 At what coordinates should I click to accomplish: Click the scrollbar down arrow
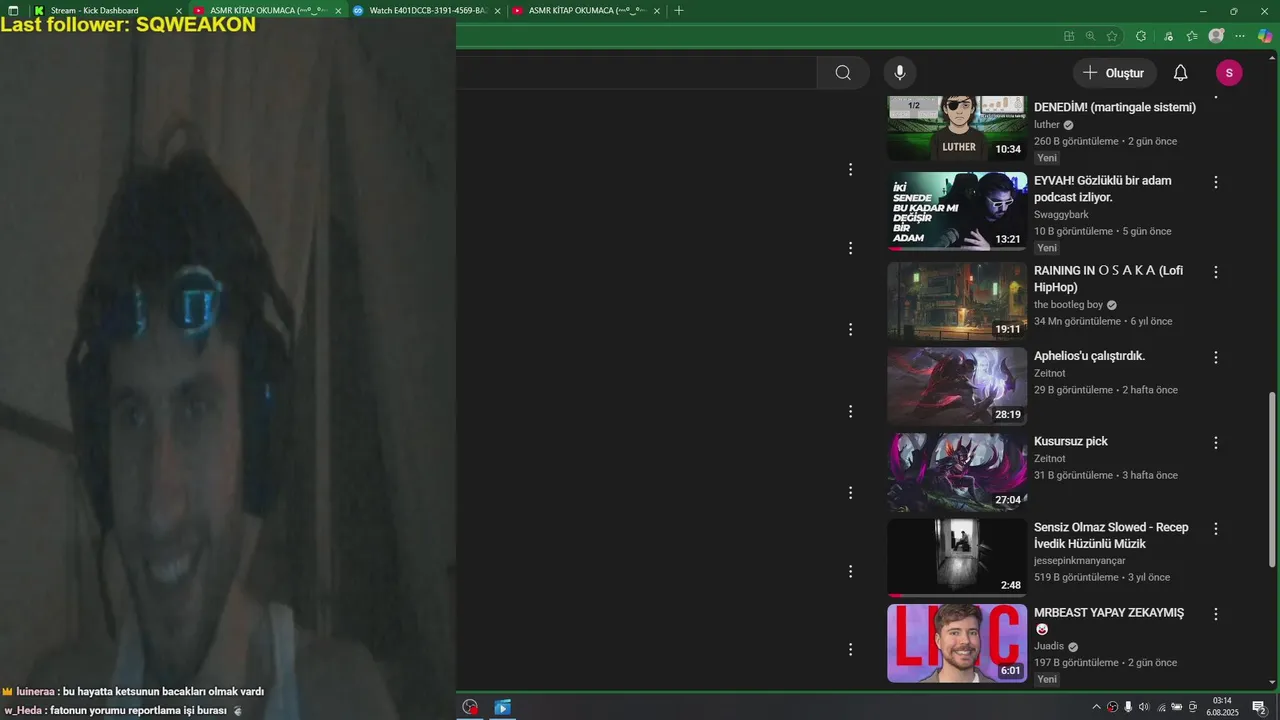click(1272, 683)
